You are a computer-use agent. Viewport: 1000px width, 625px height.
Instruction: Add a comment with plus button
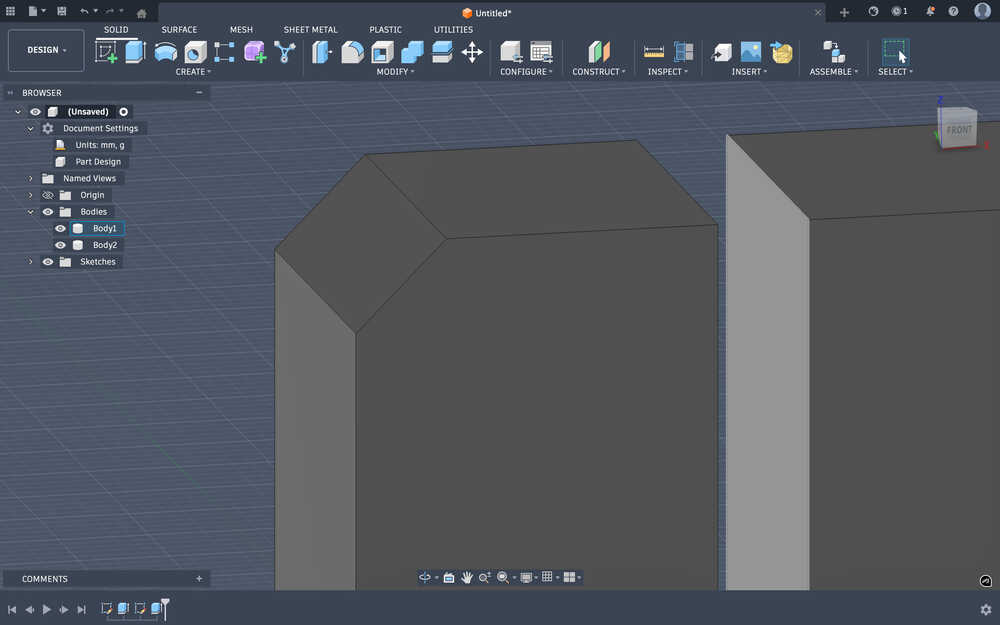coord(199,578)
